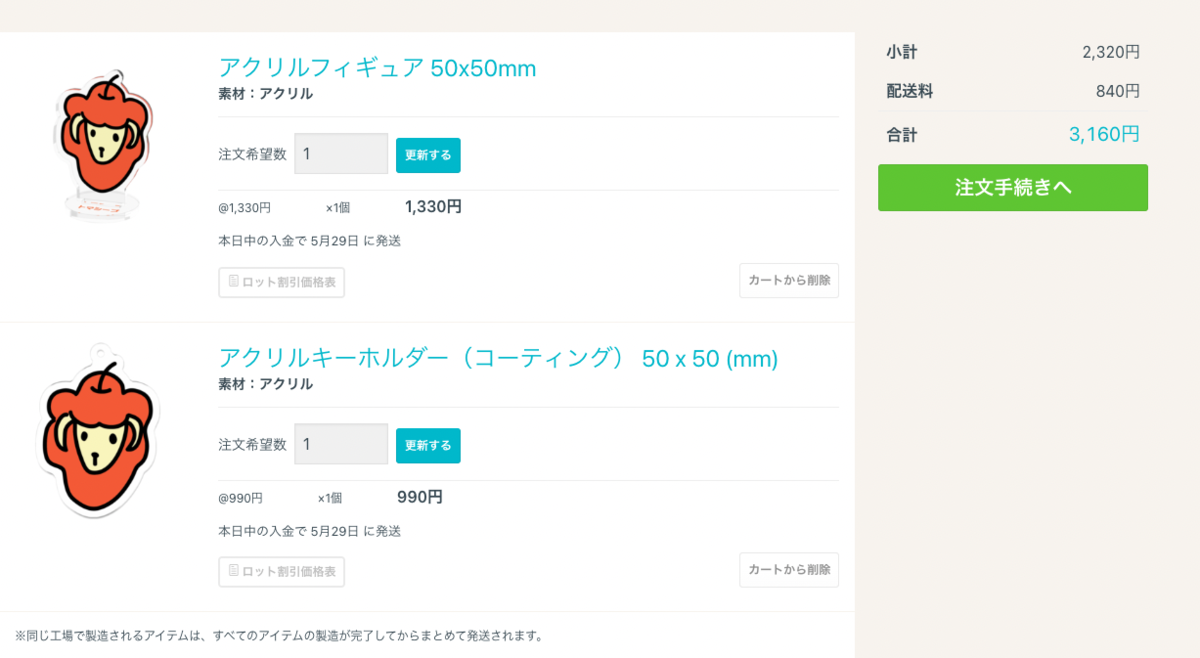Remove the acrylic keyholder with カートから削除
The width and height of the screenshot is (1200, 658).
pyautogui.click(x=789, y=570)
